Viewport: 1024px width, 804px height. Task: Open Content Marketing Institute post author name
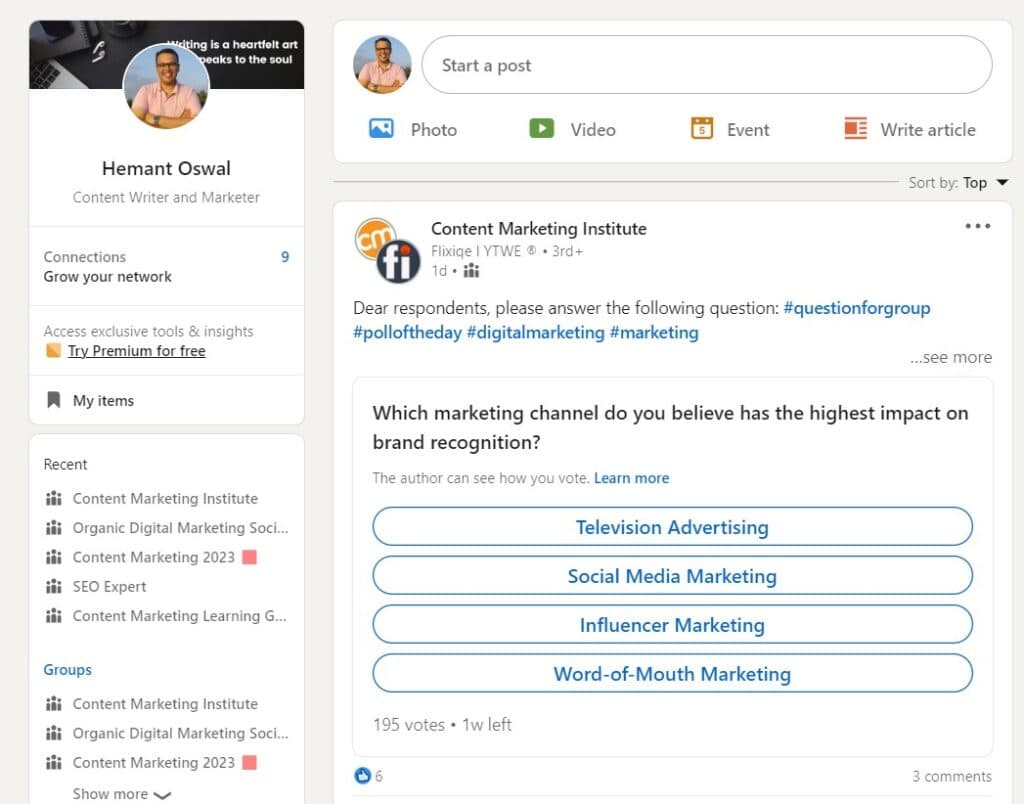pos(539,229)
